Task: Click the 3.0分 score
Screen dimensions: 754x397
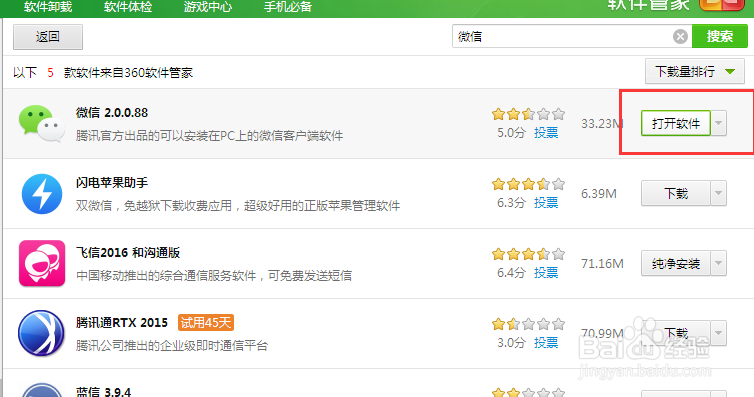Action: coord(511,343)
